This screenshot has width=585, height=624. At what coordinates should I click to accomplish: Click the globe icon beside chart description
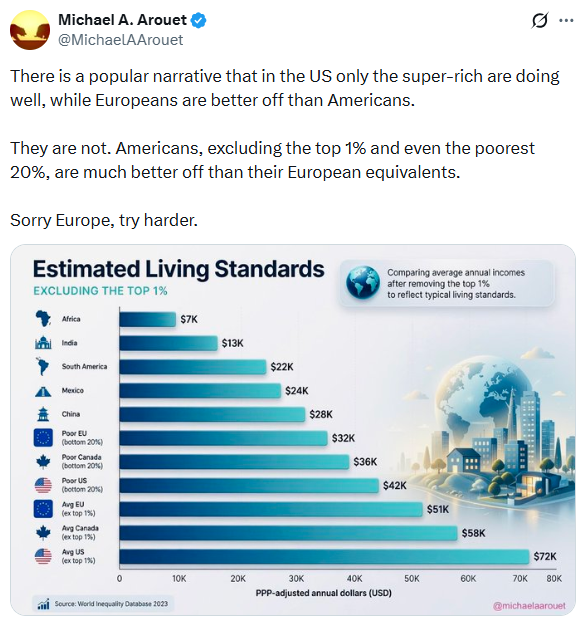tap(363, 283)
